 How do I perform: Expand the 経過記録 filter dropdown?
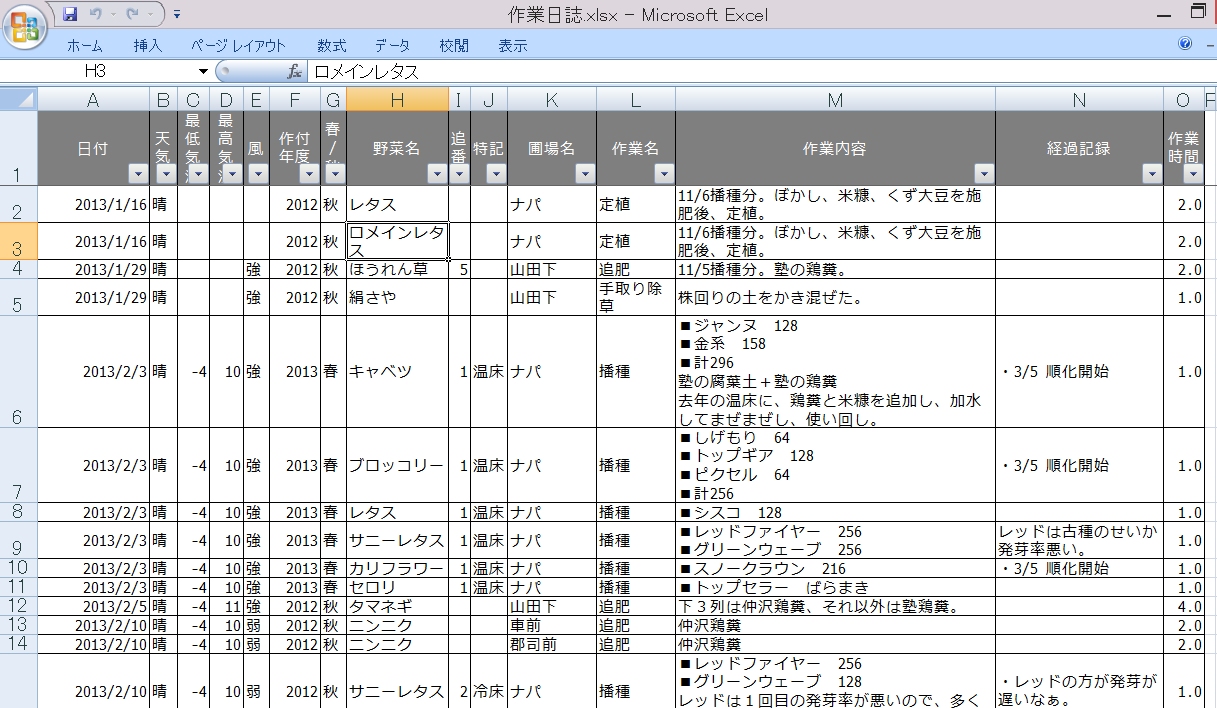[x=1152, y=173]
